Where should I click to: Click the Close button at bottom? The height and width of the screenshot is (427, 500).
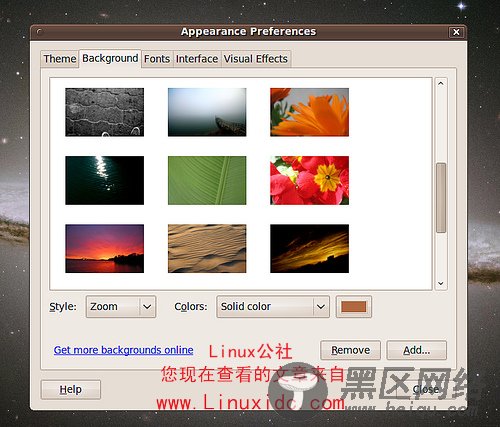(425, 389)
